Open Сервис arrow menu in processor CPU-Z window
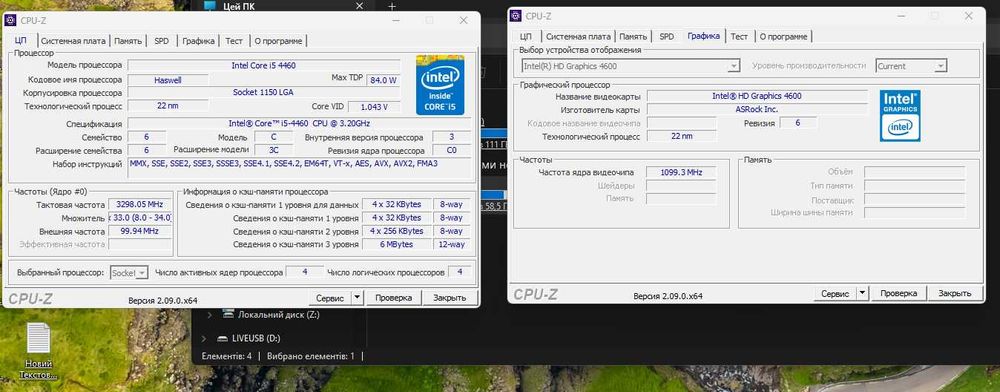This screenshot has height=392, width=1000. (x=357, y=298)
